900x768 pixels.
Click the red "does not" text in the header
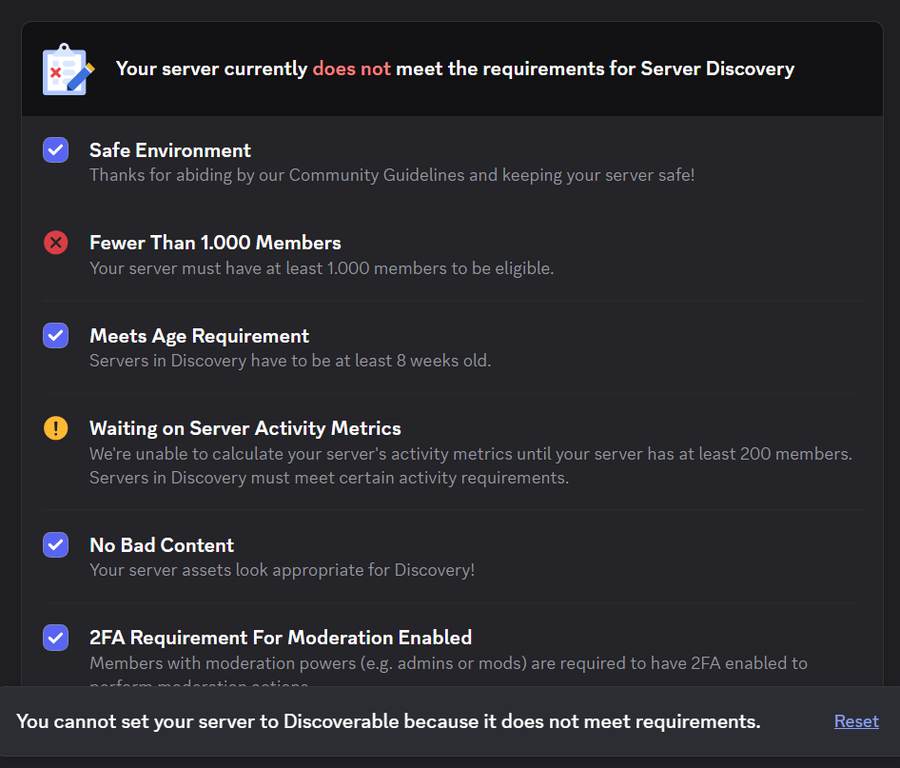point(351,69)
